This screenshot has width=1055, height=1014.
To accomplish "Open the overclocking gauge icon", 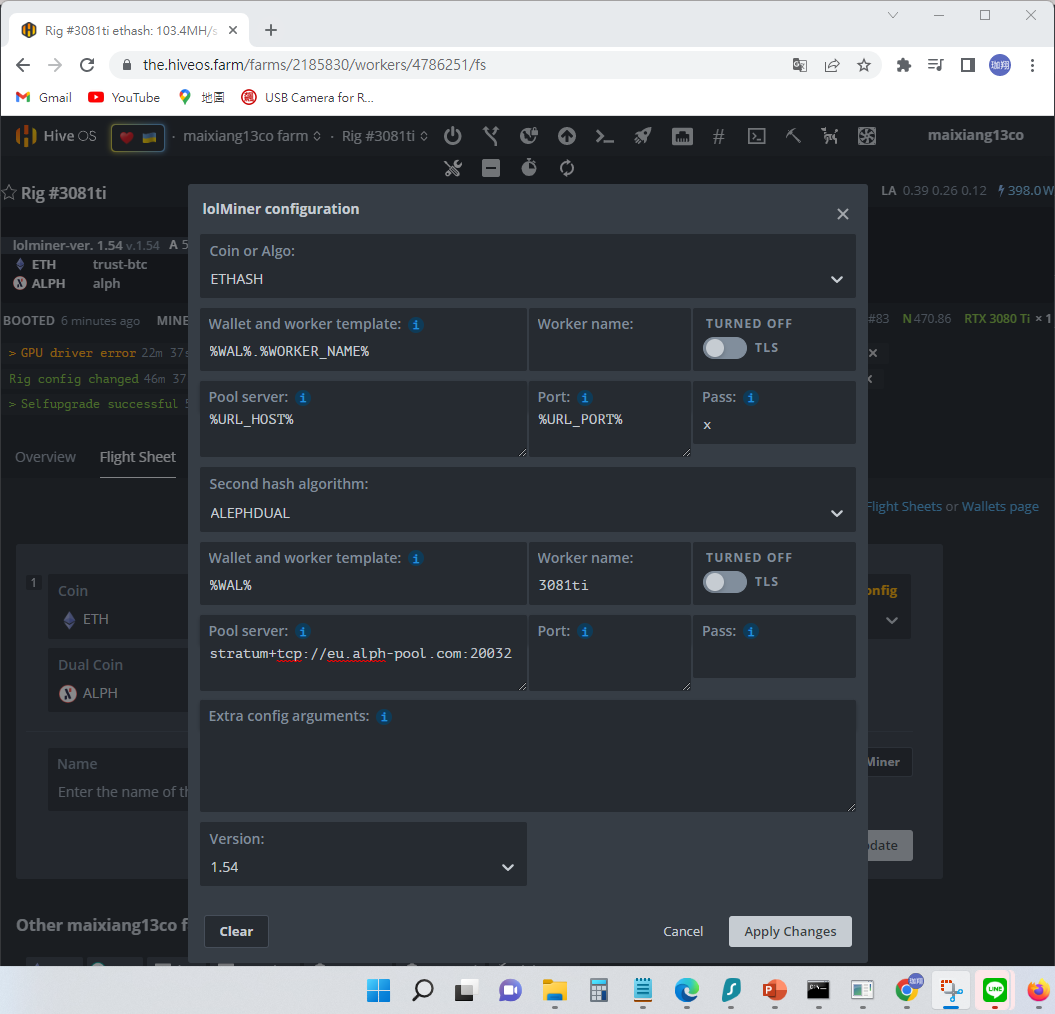I will click(529, 136).
